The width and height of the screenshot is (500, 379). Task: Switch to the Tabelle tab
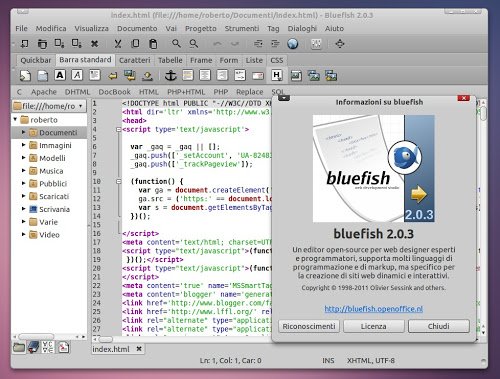[170, 60]
